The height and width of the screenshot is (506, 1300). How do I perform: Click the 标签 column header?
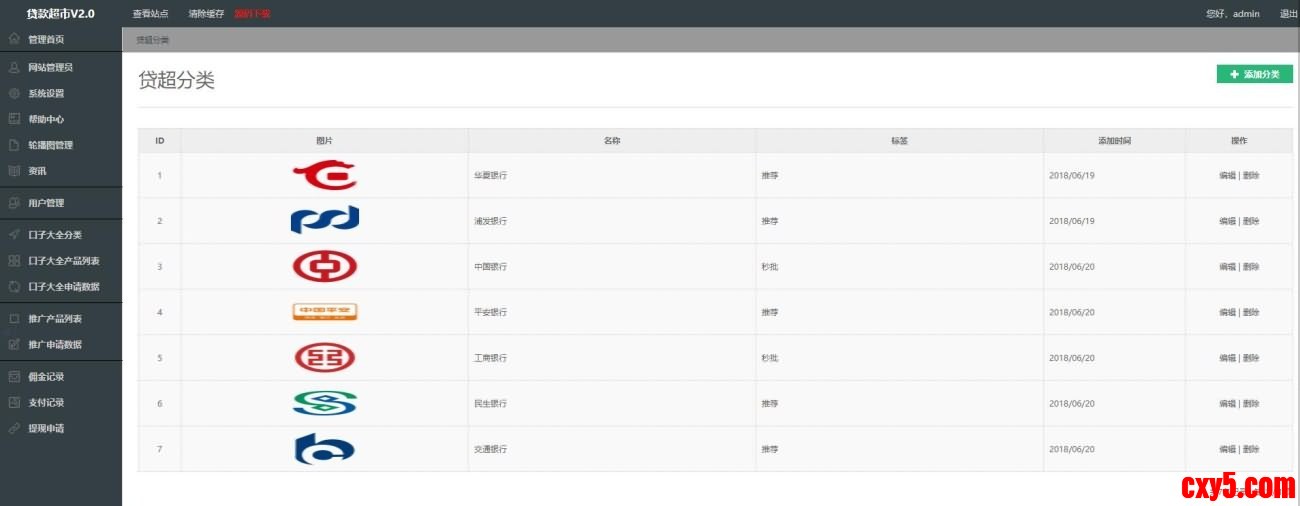coord(899,141)
